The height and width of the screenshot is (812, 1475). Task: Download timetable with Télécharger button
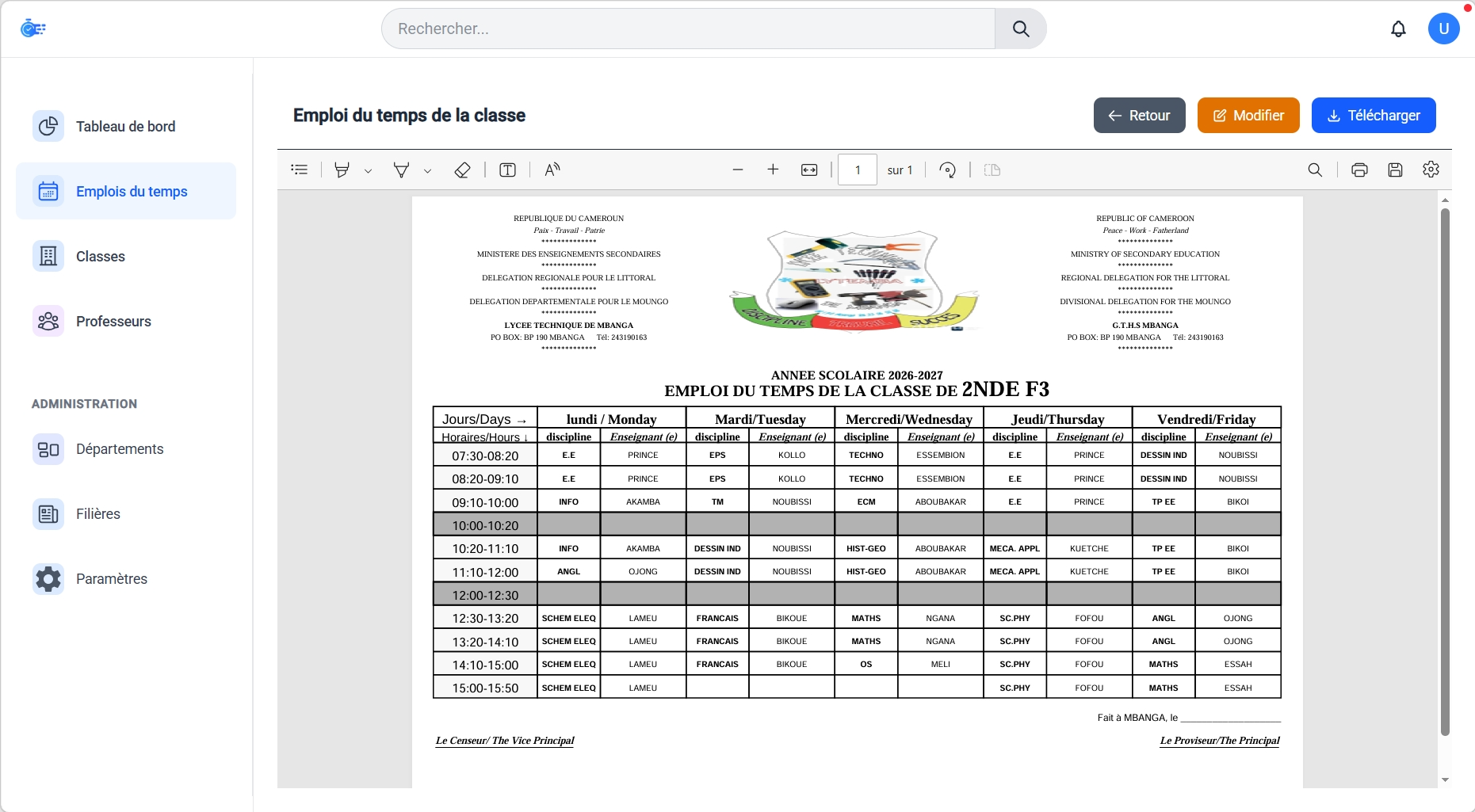[x=1374, y=116]
